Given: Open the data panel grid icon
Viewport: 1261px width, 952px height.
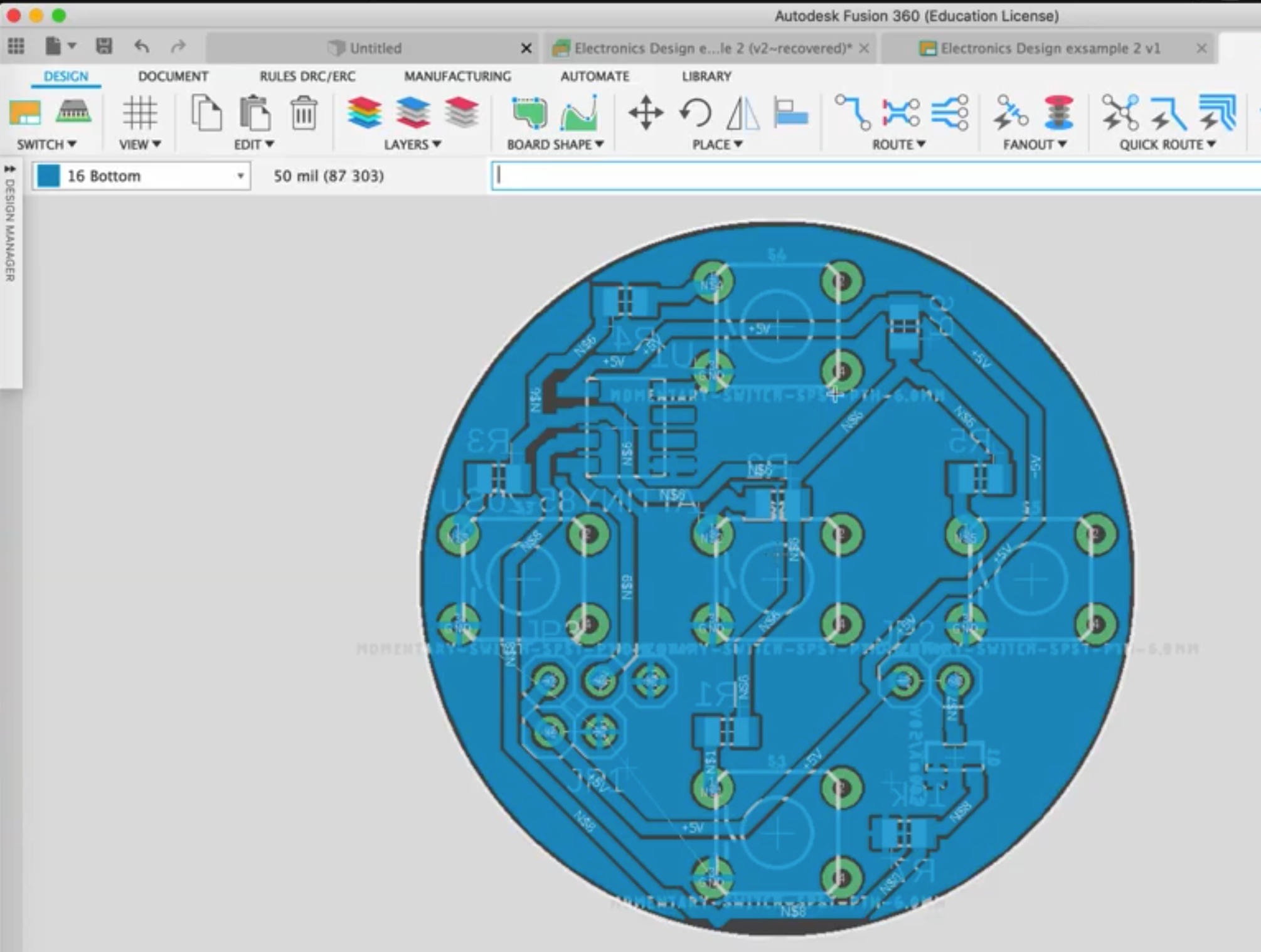Looking at the screenshot, I should coord(16,46).
